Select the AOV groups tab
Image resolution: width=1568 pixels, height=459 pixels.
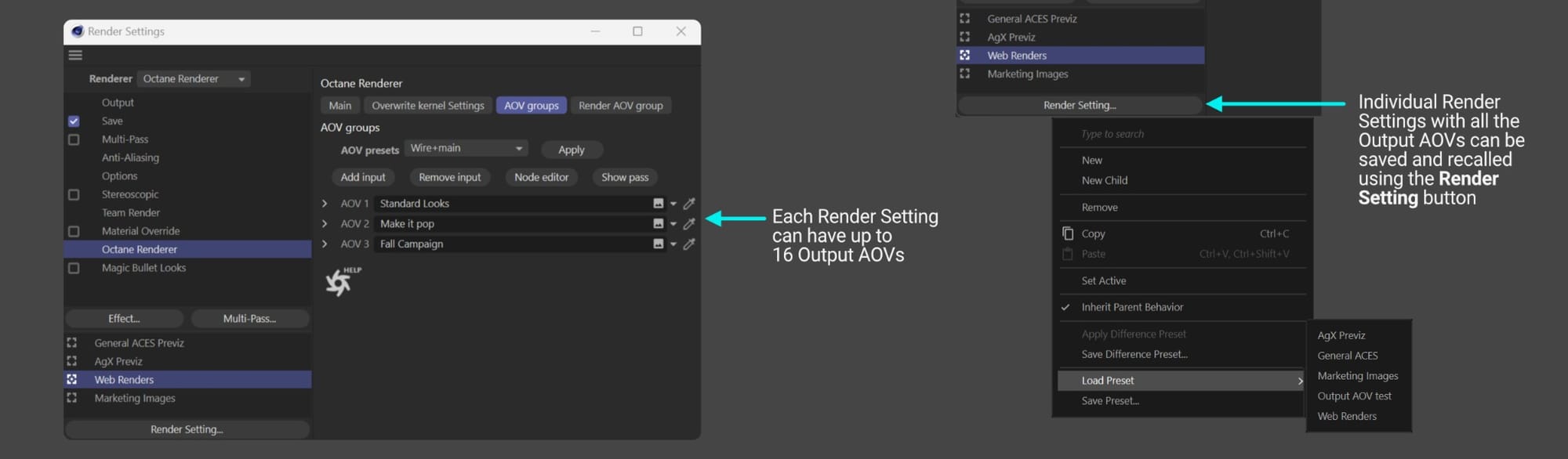coord(532,106)
